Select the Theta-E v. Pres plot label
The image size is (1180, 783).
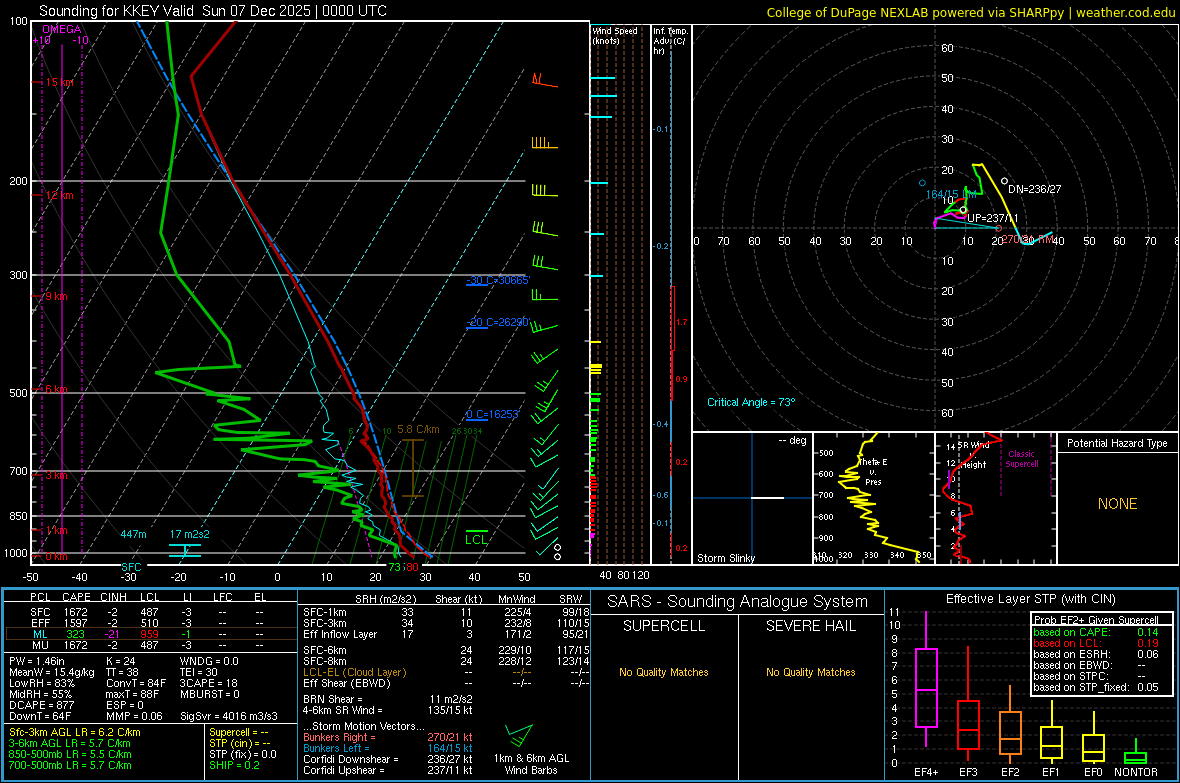click(874, 471)
